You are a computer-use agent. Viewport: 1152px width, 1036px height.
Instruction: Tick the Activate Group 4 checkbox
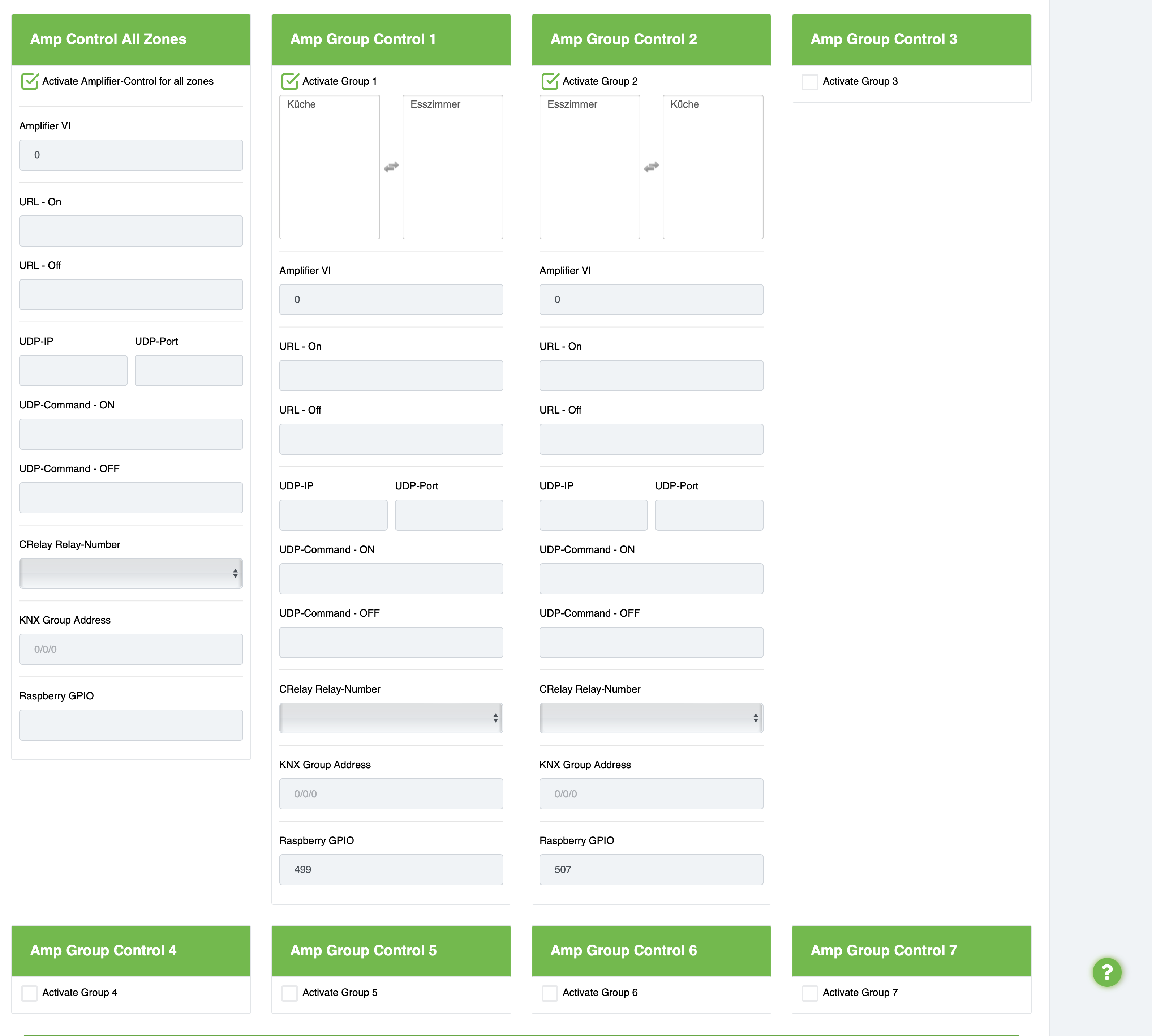(x=30, y=993)
